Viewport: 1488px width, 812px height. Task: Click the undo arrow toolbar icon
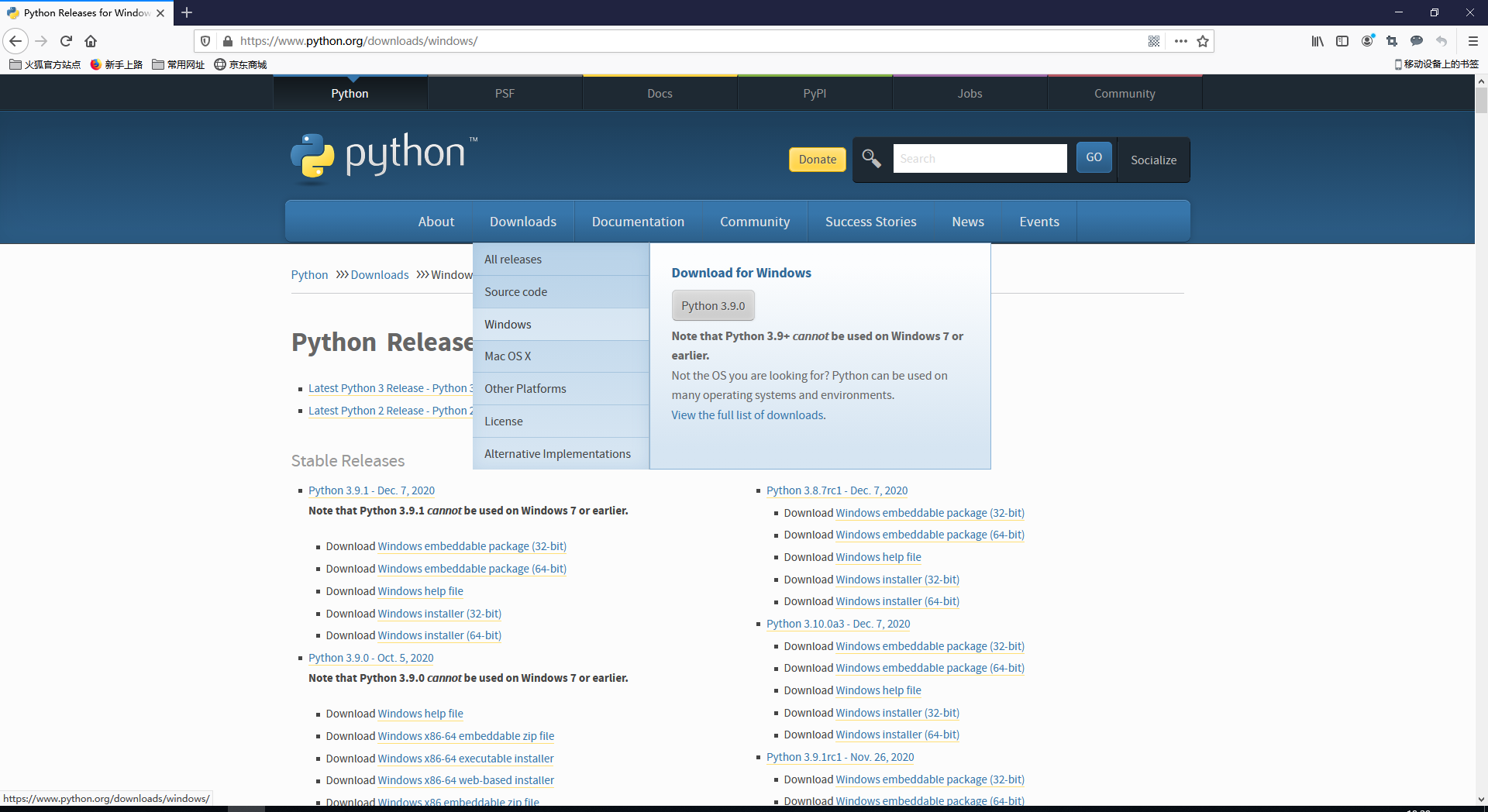click(x=1441, y=41)
